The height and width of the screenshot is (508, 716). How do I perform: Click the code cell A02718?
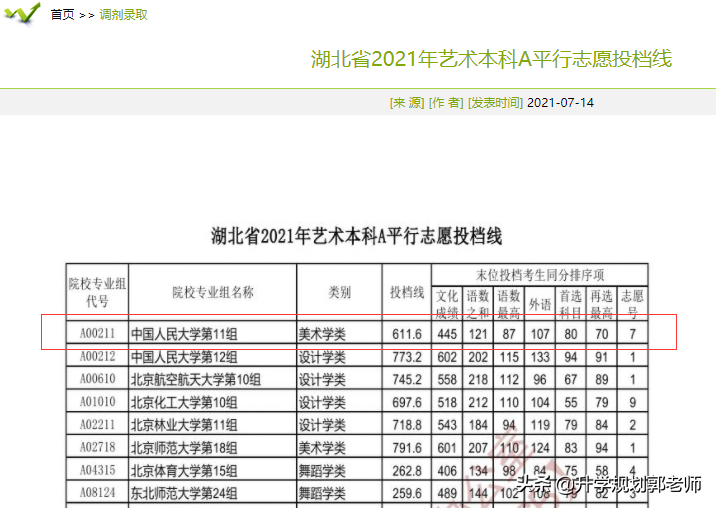click(97, 448)
